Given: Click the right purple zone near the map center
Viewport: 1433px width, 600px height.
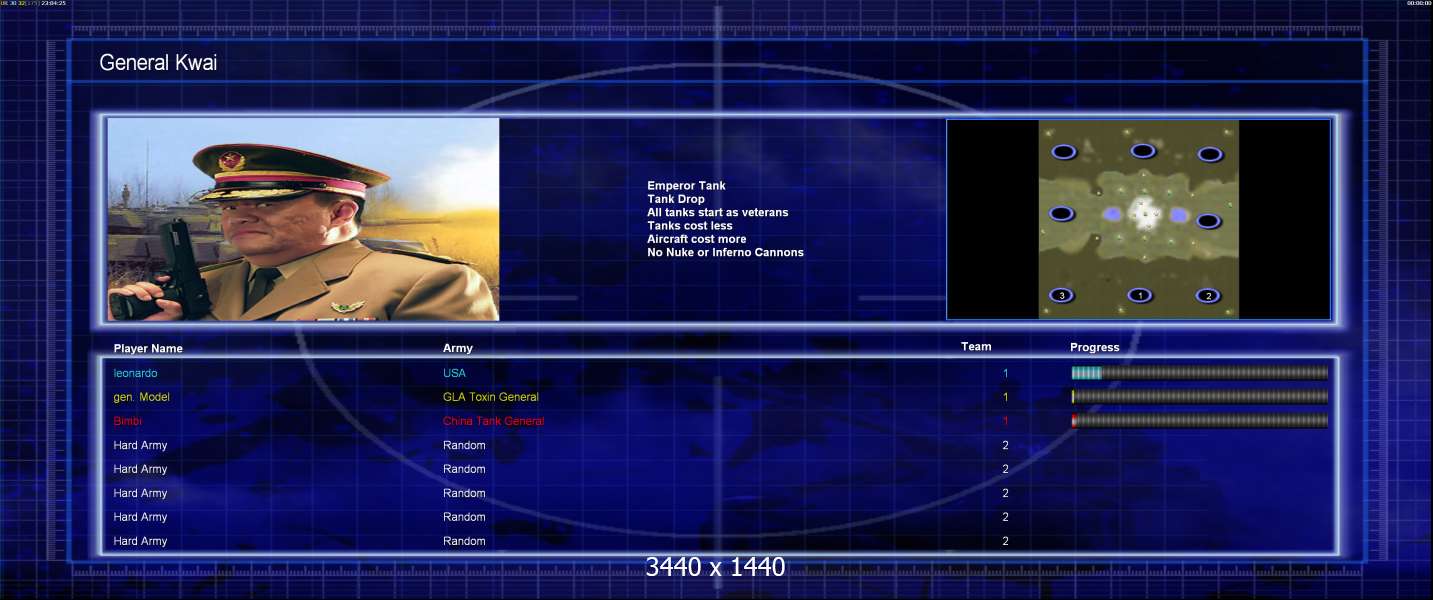Looking at the screenshot, I should point(1178,215).
